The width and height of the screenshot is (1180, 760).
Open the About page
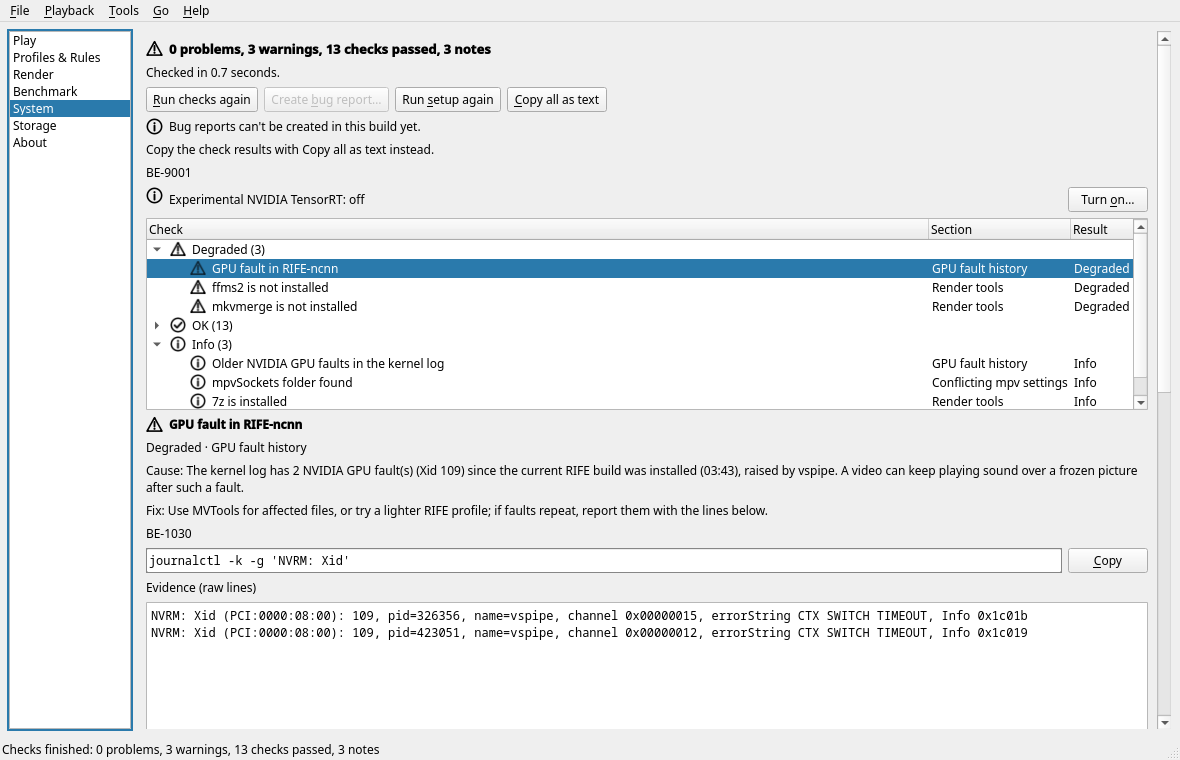point(70,142)
